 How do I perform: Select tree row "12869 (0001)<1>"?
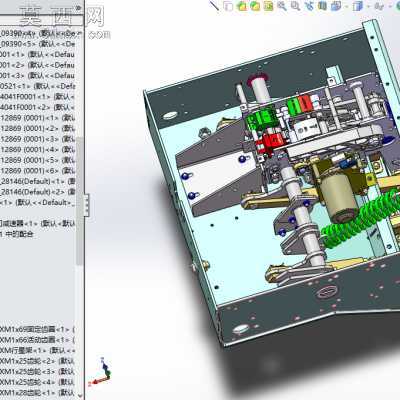tap(37, 118)
